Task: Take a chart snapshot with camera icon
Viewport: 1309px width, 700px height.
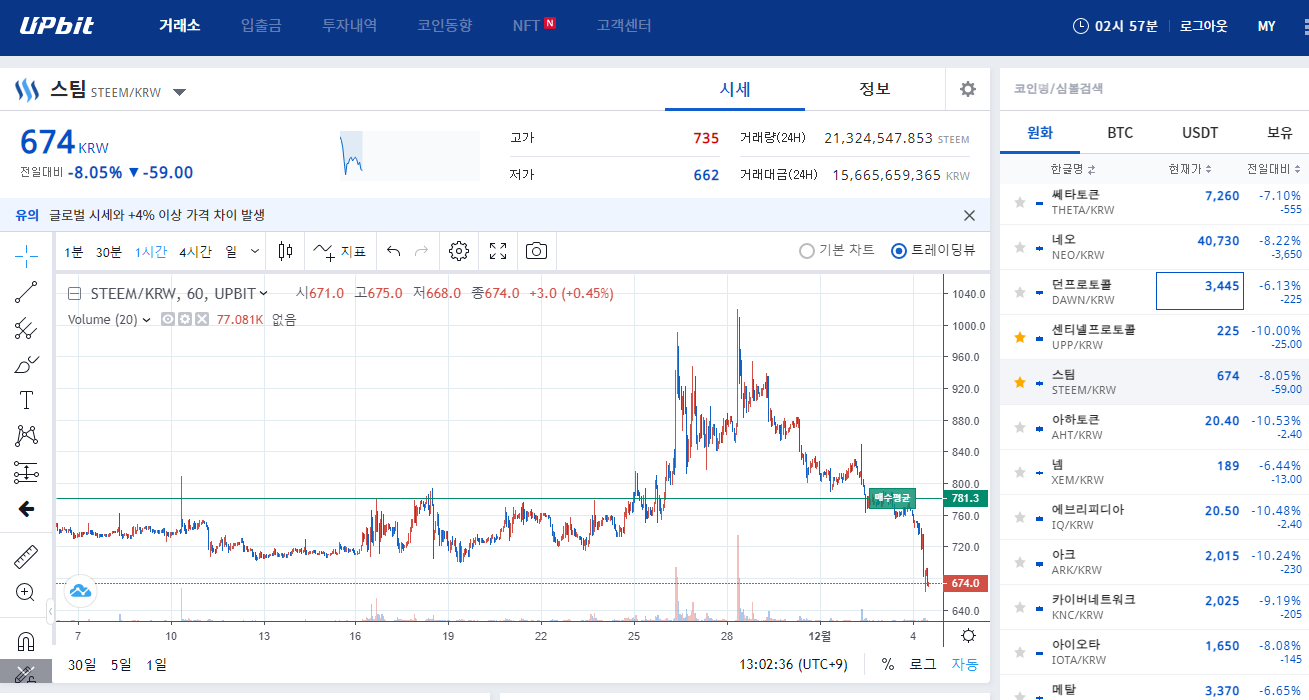Action: click(537, 251)
